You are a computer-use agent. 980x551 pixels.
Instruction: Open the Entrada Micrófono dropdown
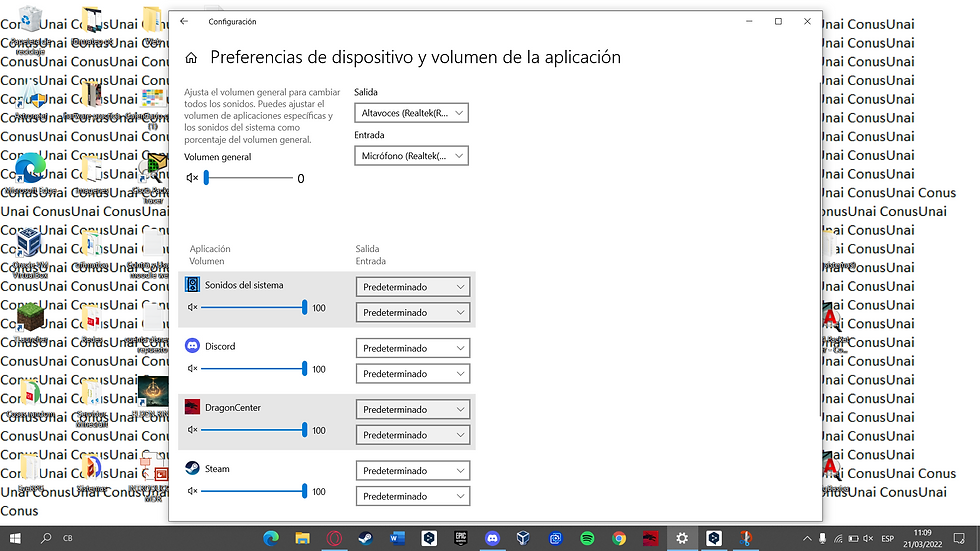(411, 156)
